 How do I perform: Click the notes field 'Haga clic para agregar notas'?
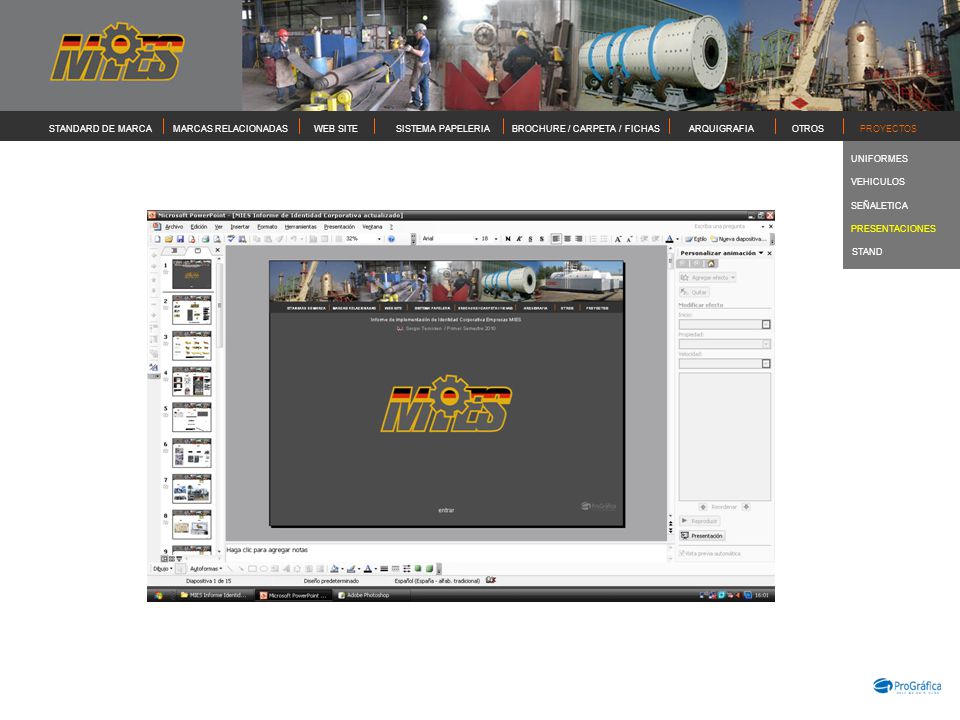pos(446,550)
